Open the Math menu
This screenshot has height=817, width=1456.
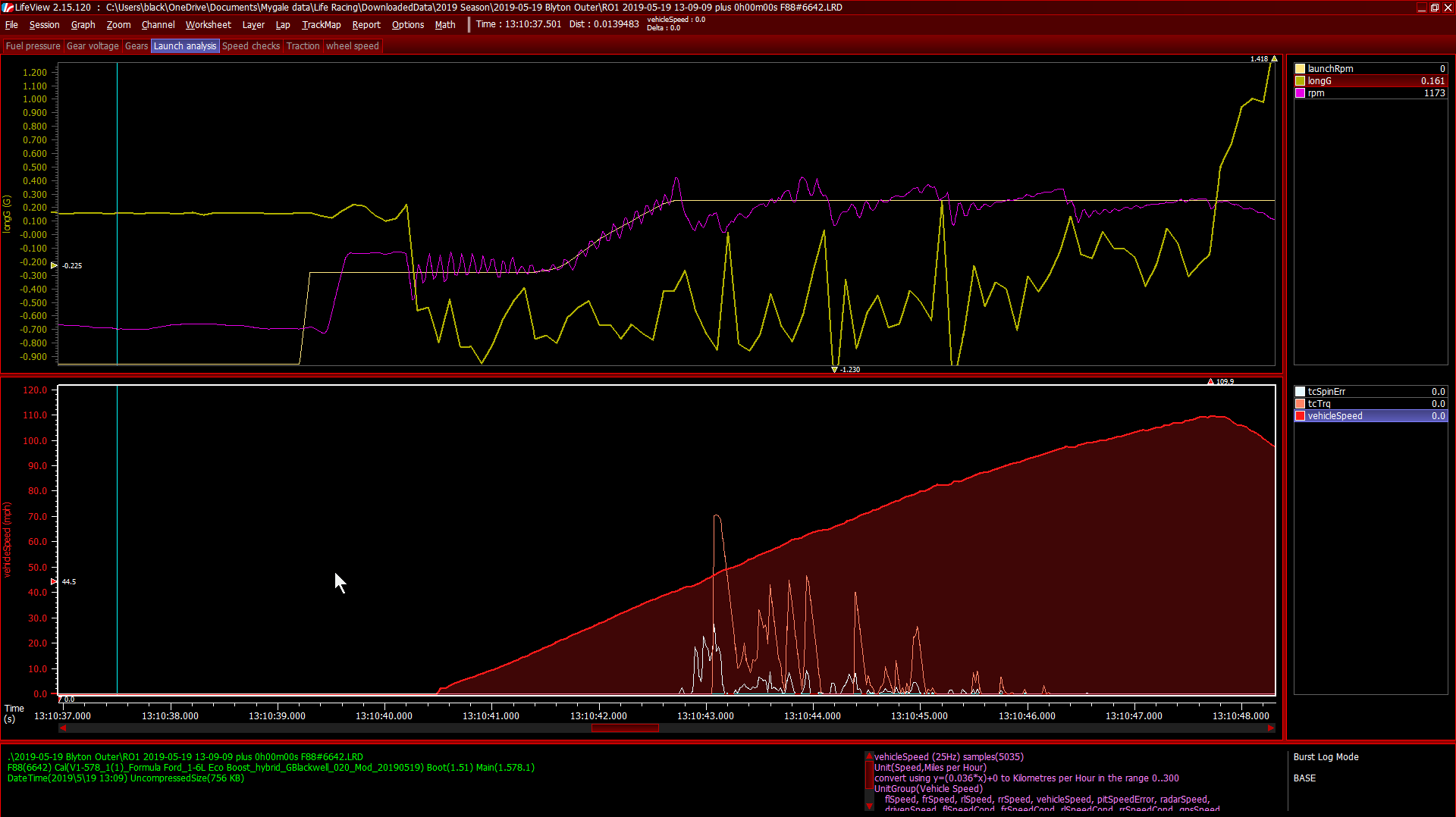(445, 25)
